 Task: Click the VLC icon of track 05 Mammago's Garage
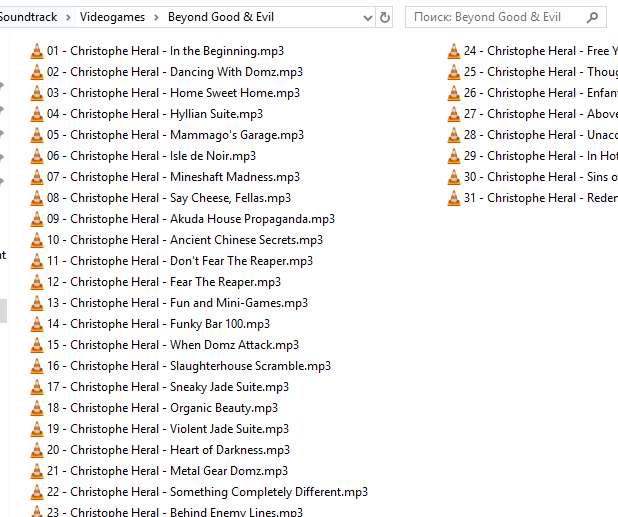[x=37, y=135]
